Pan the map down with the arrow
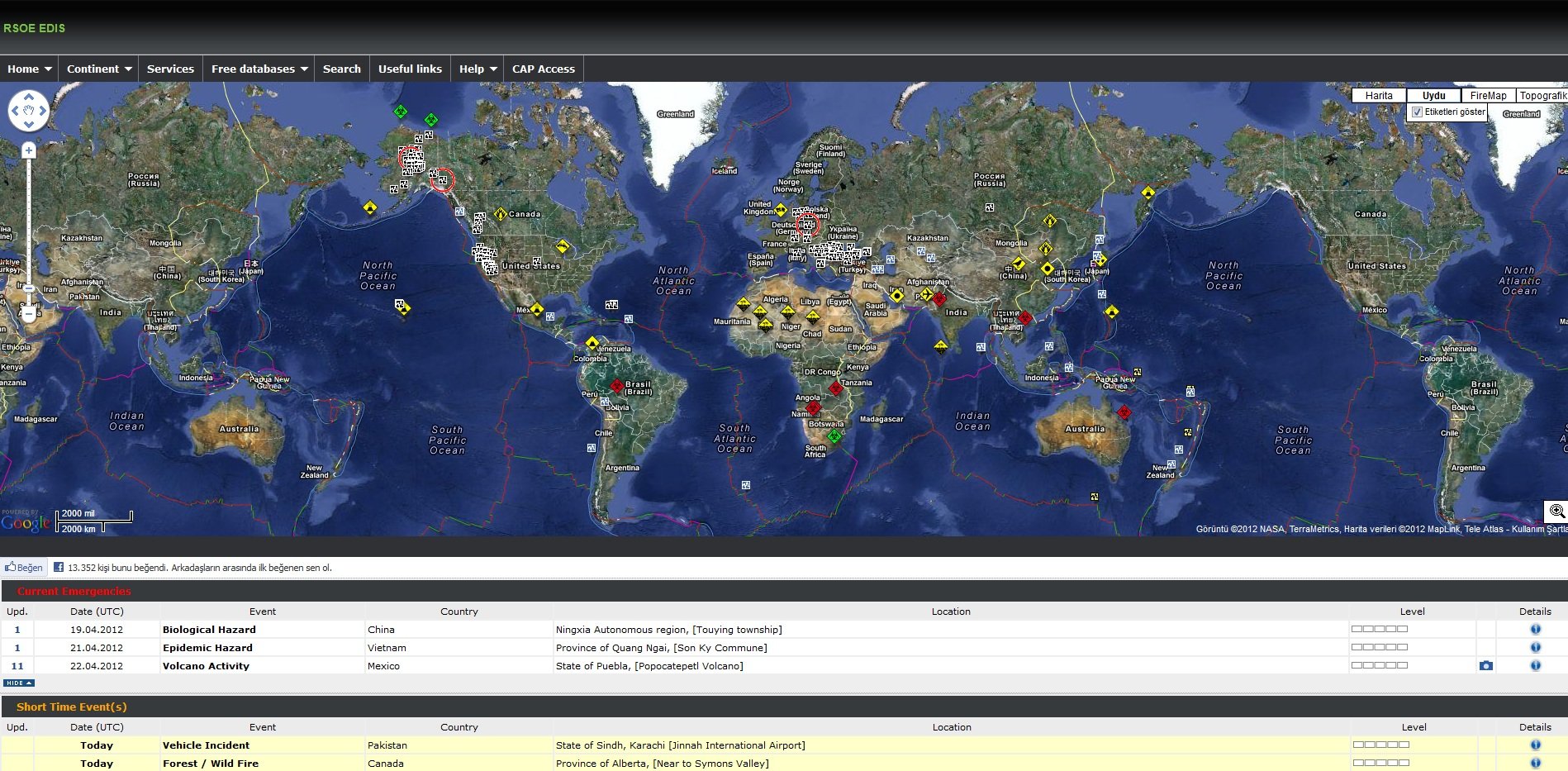 (29, 125)
